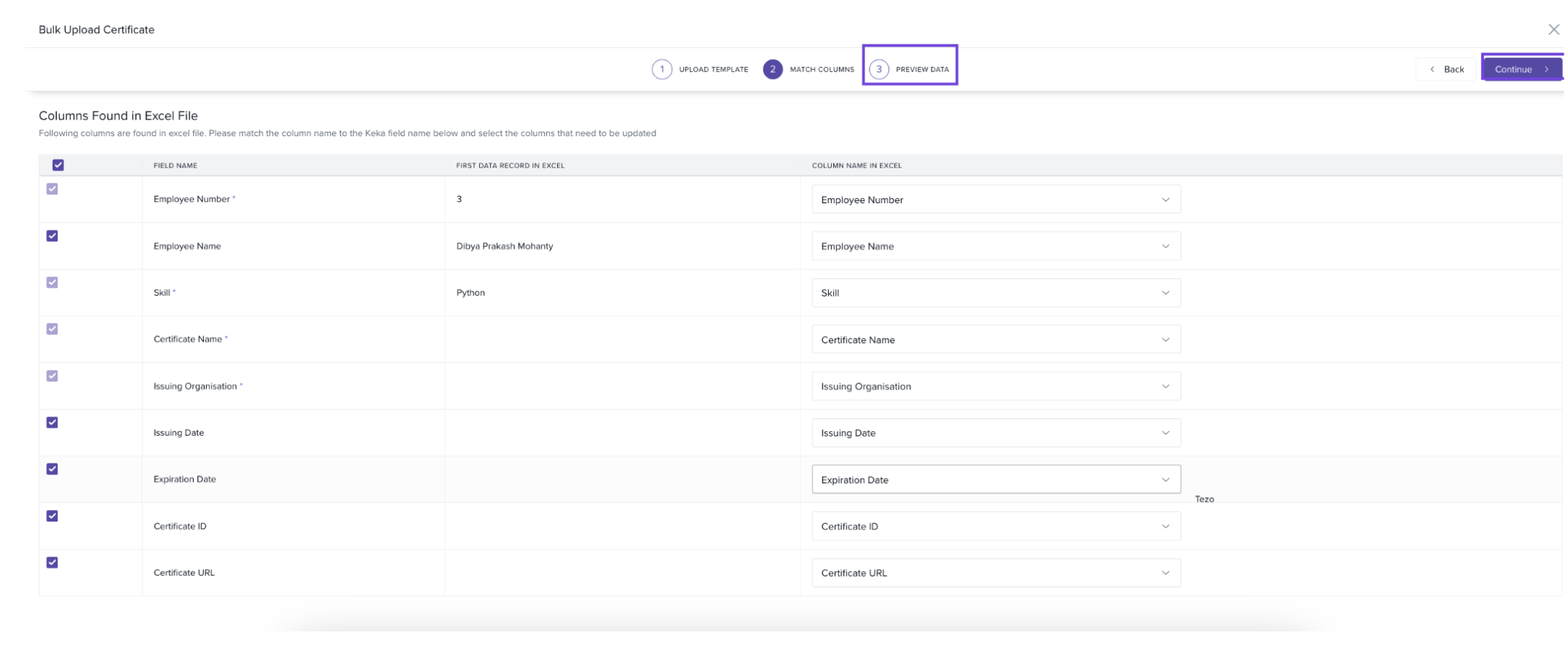Screen dimensions: 1568x671
Task: Uncheck the Employee Name row checkbox
Action: 52,236
